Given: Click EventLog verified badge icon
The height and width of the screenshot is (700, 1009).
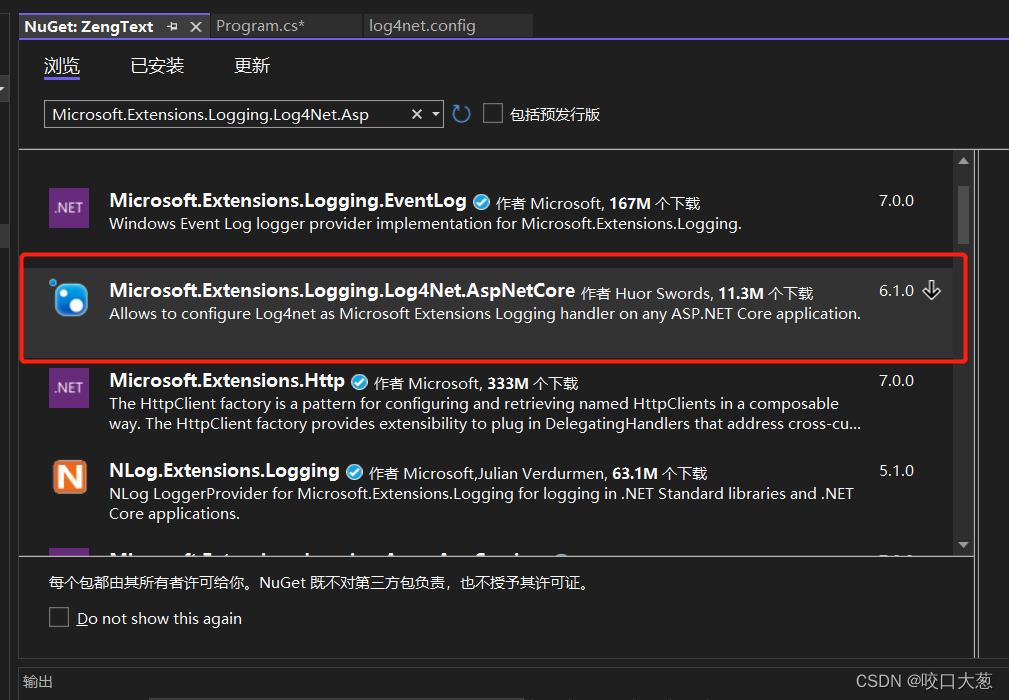Looking at the screenshot, I should click(x=481, y=202).
